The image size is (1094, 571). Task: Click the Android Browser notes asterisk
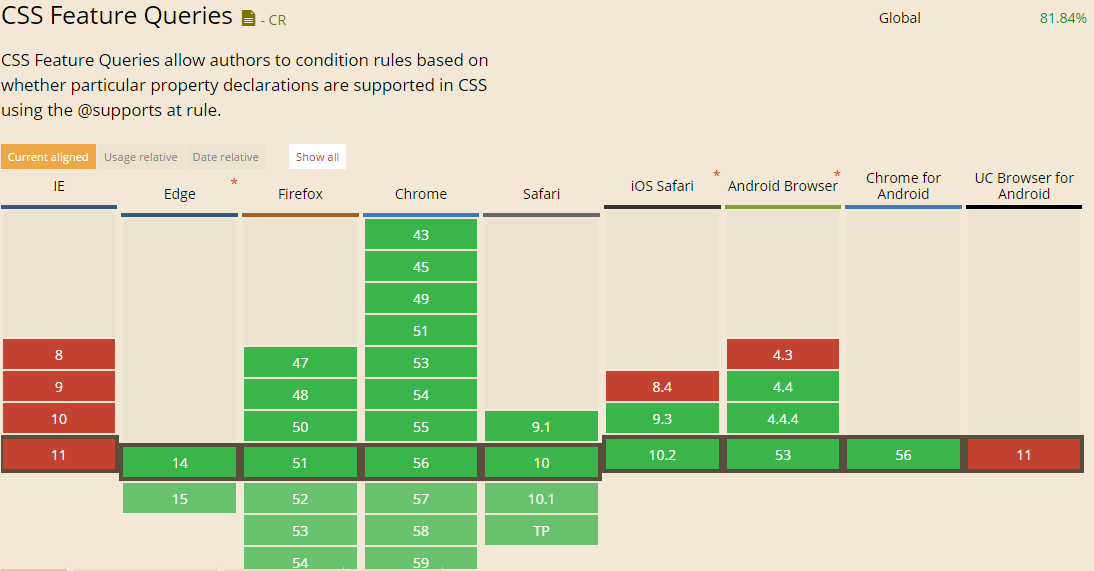[x=837, y=175]
